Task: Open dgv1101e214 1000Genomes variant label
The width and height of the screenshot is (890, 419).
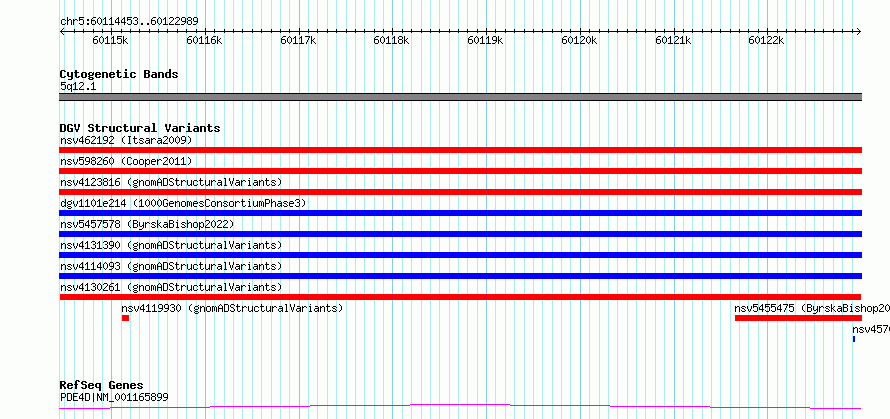Action: tap(183, 203)
